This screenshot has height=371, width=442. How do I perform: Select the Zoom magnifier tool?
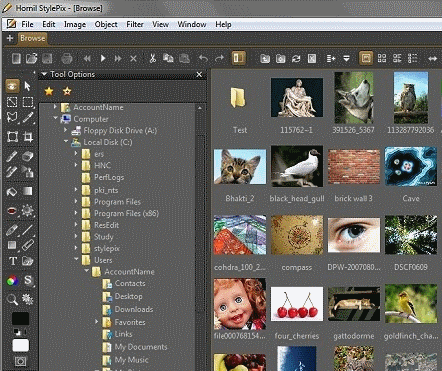tap(12, 299)
